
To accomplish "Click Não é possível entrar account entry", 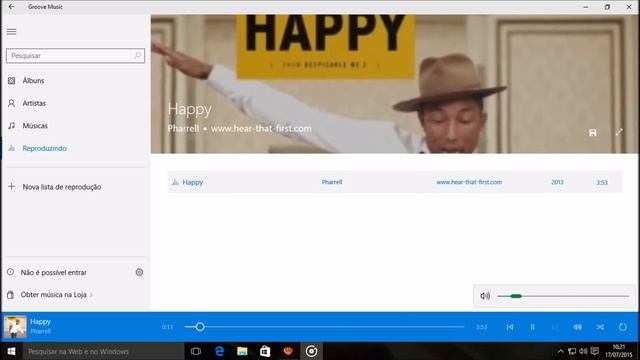I will 53,272.
